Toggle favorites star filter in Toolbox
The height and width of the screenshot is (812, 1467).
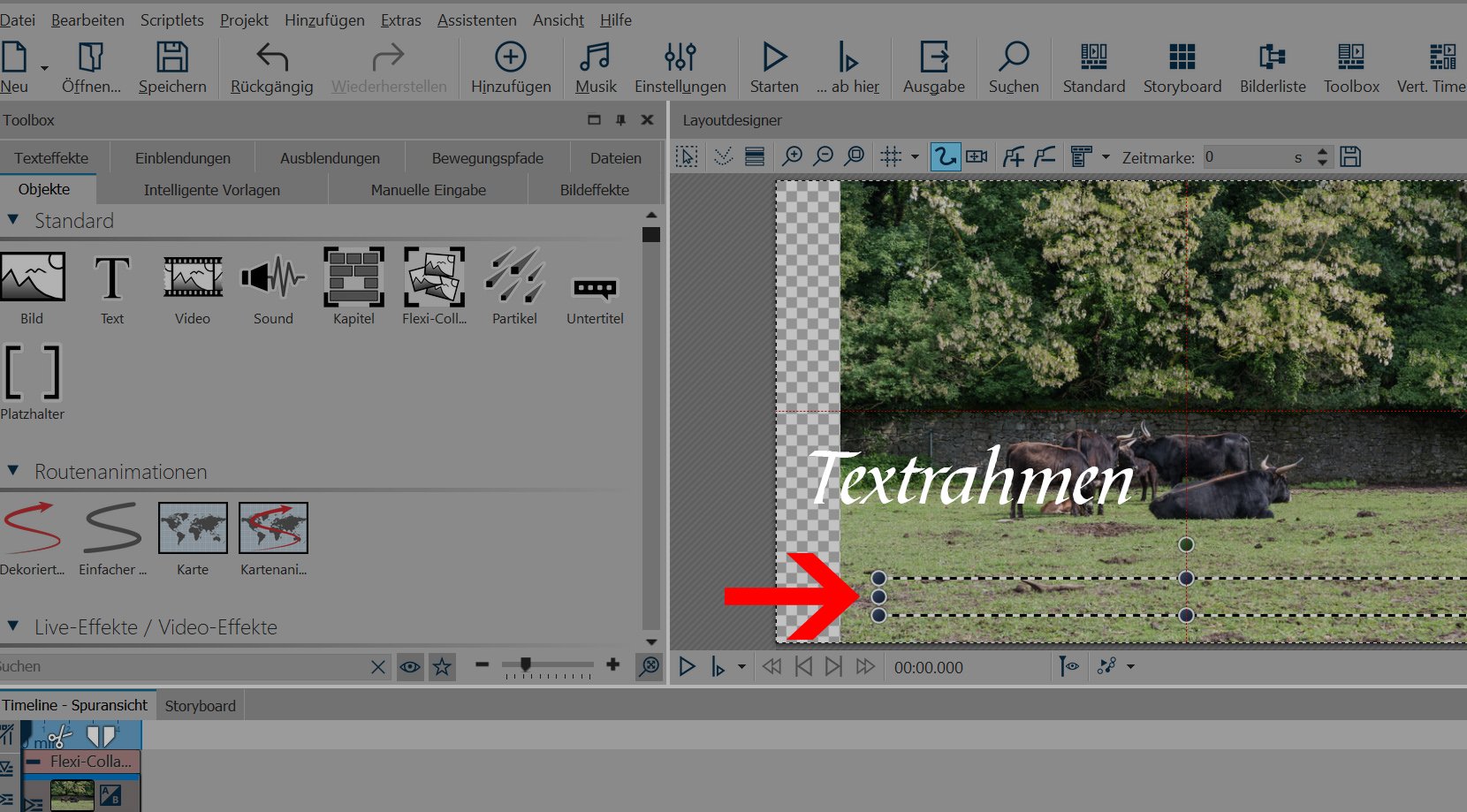(442, 667)
